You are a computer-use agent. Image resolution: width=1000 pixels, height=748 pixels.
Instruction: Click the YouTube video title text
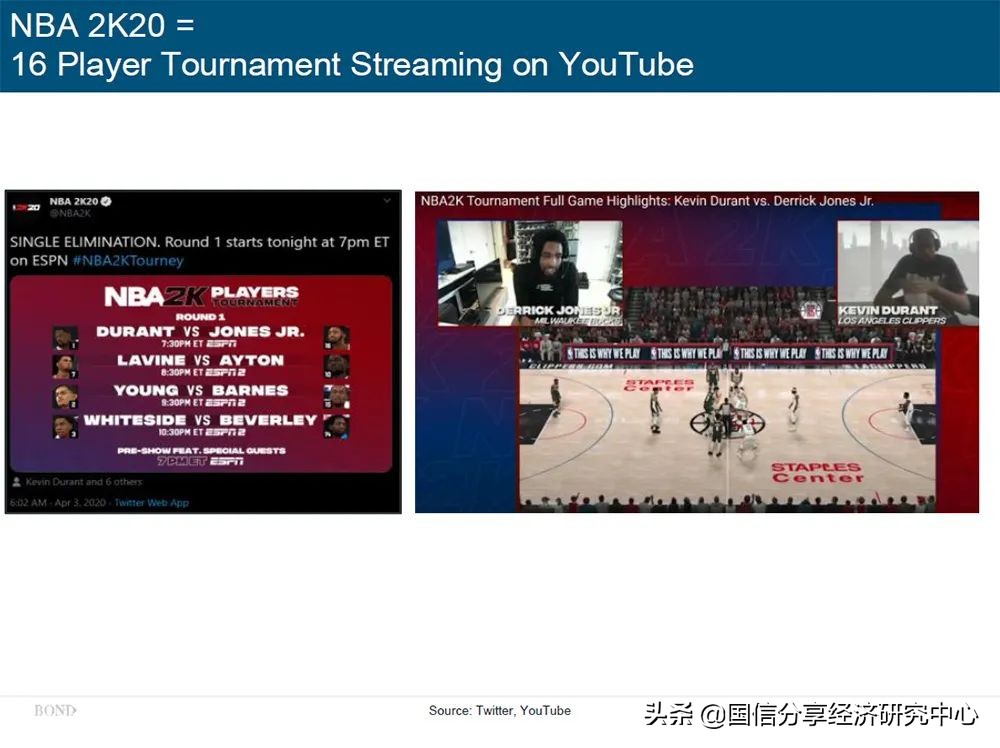point(647,201)
